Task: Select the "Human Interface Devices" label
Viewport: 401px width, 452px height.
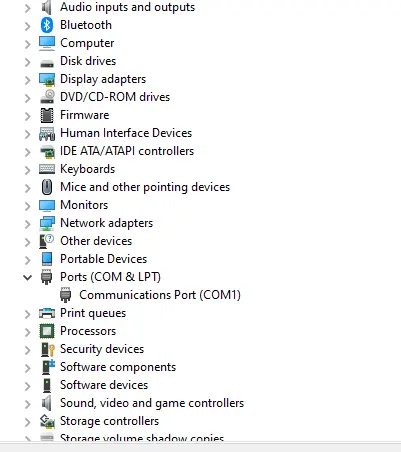Action: [126, 133]
